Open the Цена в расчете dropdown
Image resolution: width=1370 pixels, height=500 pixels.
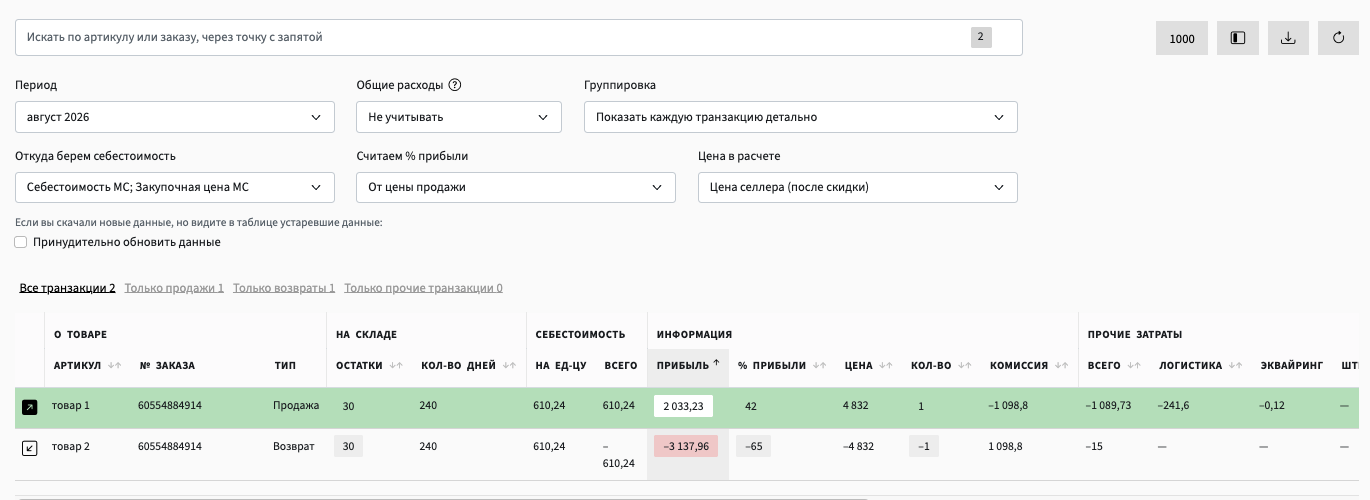click(x=858, y=187)
